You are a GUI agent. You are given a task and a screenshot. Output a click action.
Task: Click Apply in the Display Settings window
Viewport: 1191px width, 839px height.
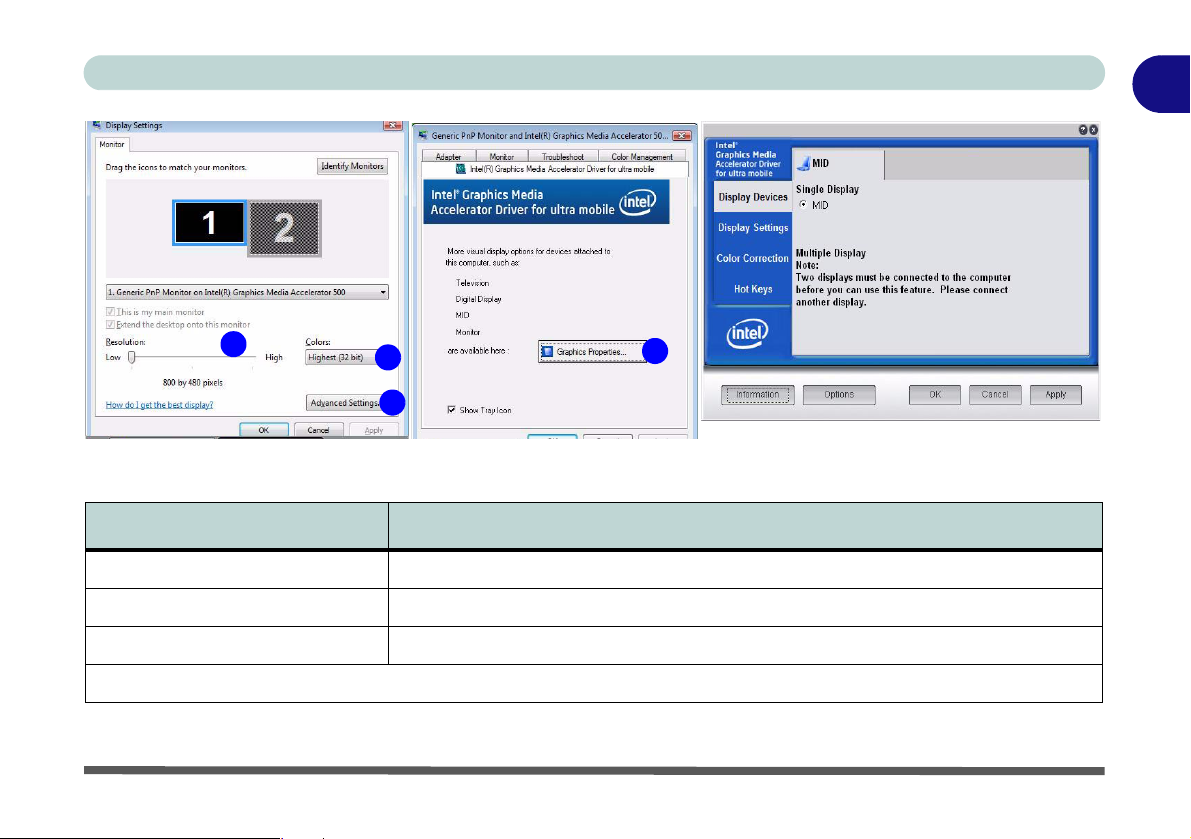374,431
